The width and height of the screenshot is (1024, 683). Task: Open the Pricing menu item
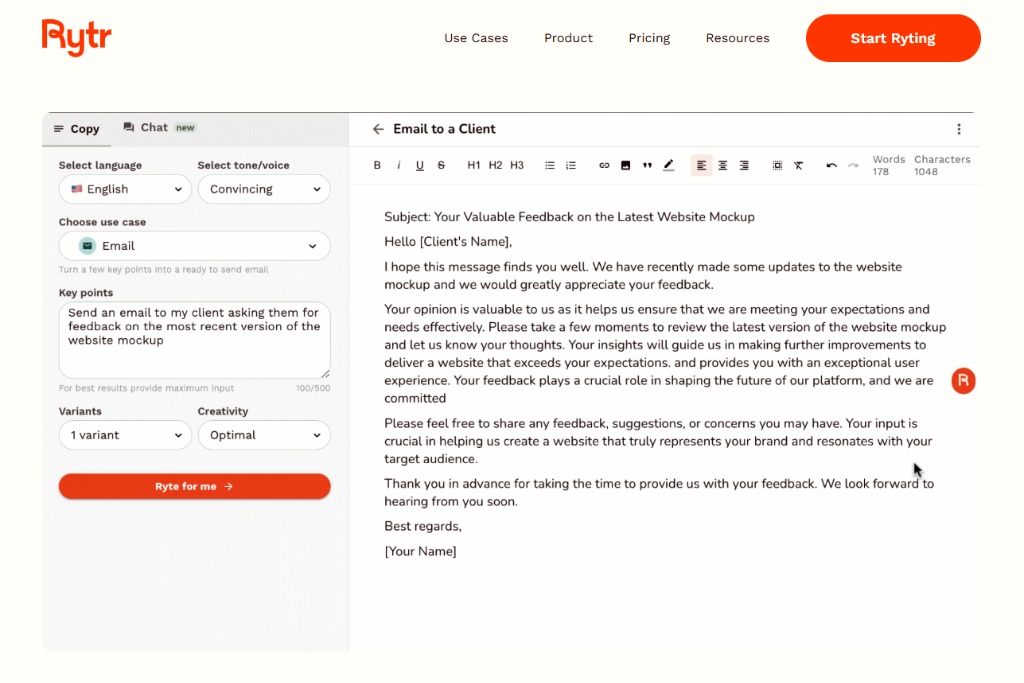[x=649, y=38]
